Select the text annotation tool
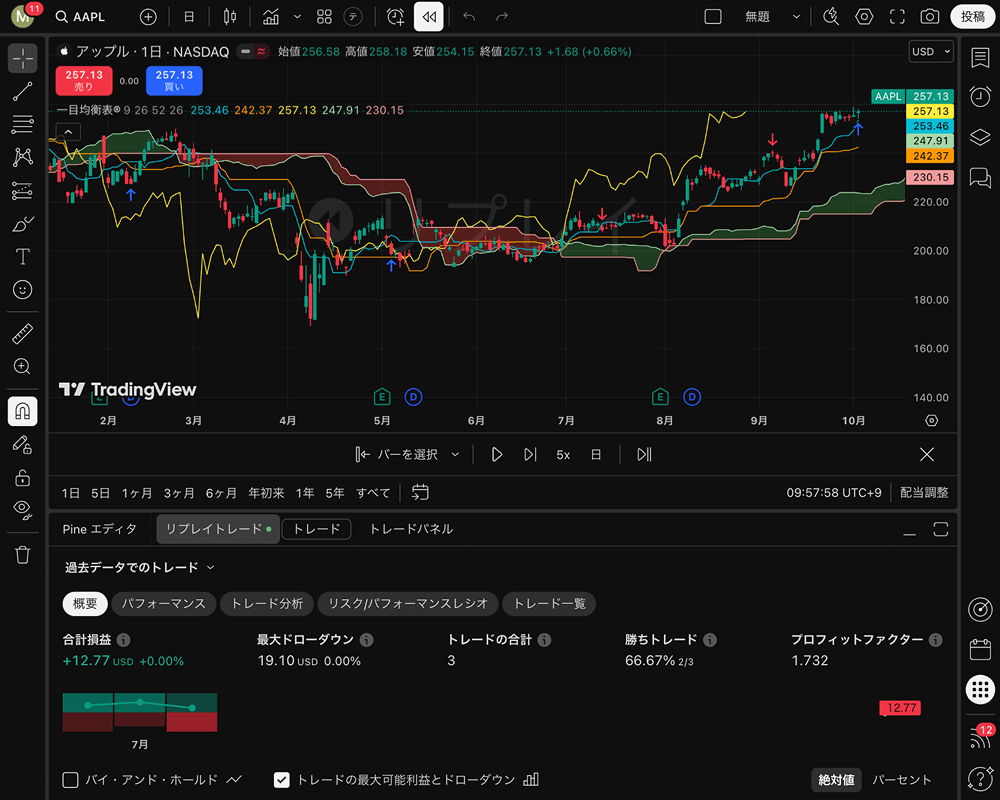Viewport: 1000px width, 800px height. point(22,257)
